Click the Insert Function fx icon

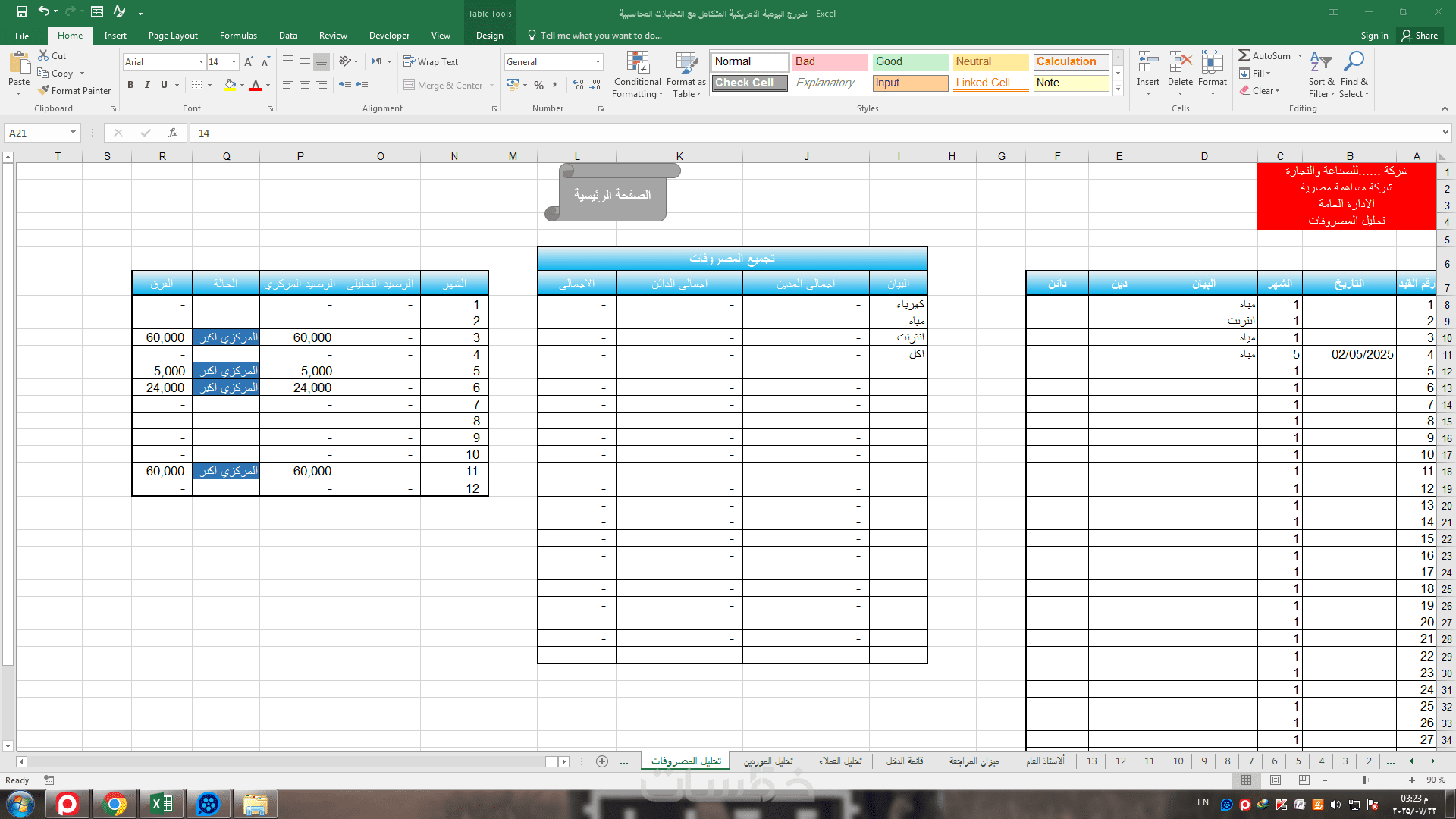pos(173,133)
